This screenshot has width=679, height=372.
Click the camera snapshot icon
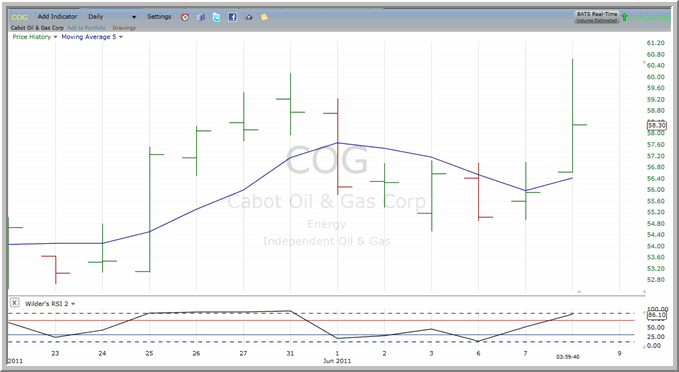point(249,17)
